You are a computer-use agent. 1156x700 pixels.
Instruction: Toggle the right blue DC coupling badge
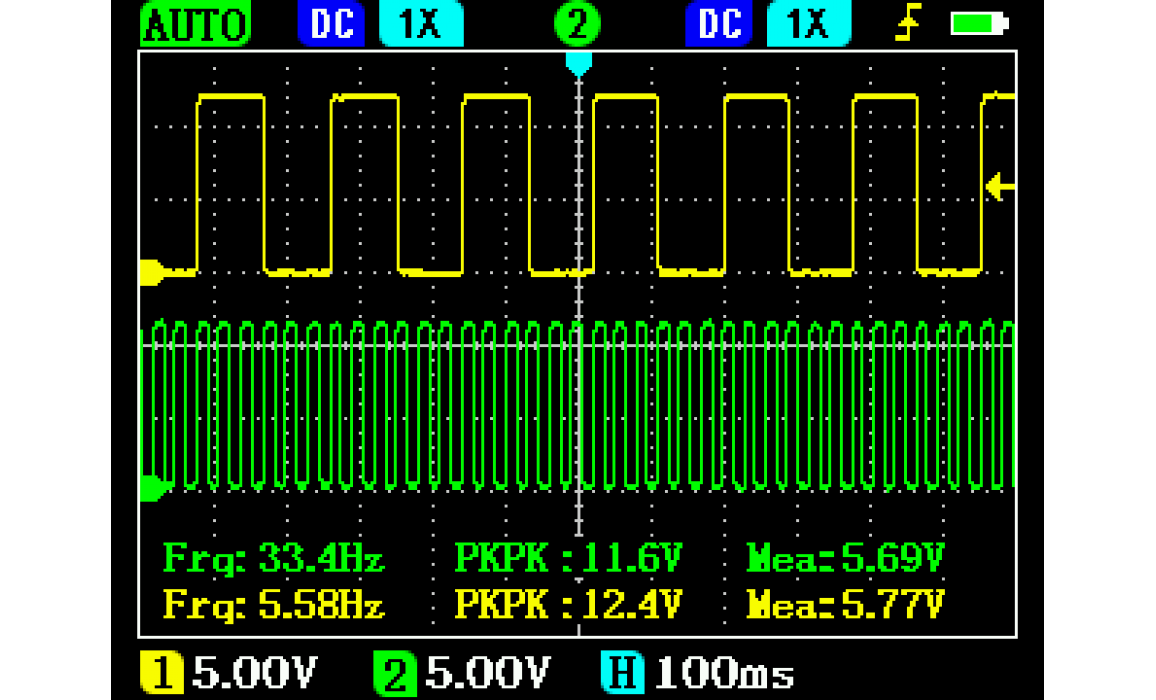click(720, 25)
